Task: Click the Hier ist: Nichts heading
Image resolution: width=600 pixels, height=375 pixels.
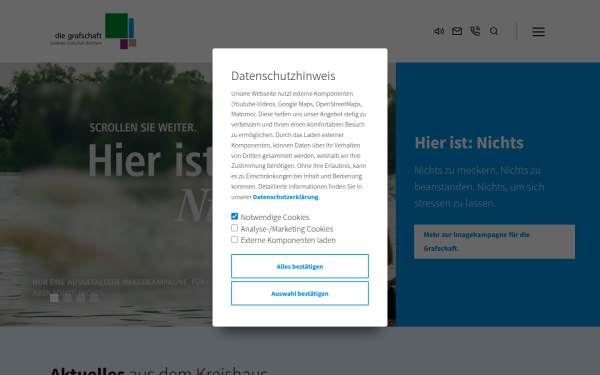Action: coord(469,143)
